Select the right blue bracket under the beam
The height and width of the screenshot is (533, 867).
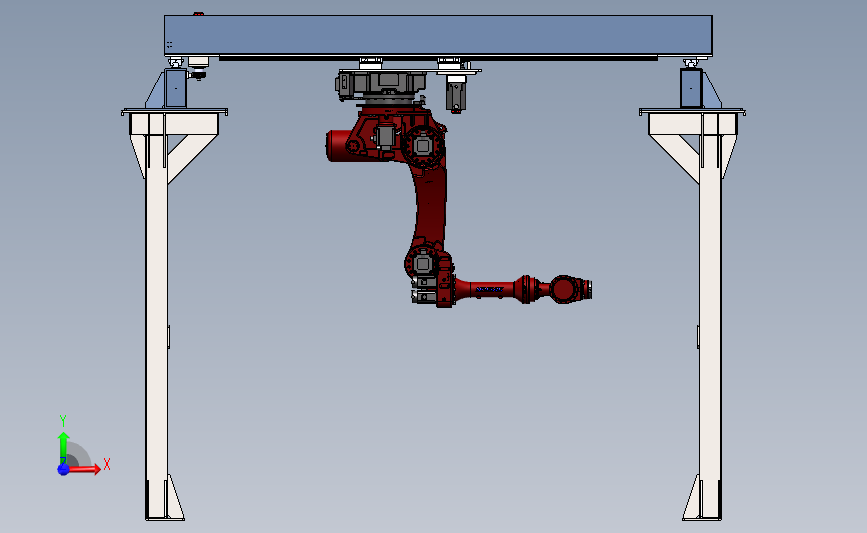coord(691,88)
